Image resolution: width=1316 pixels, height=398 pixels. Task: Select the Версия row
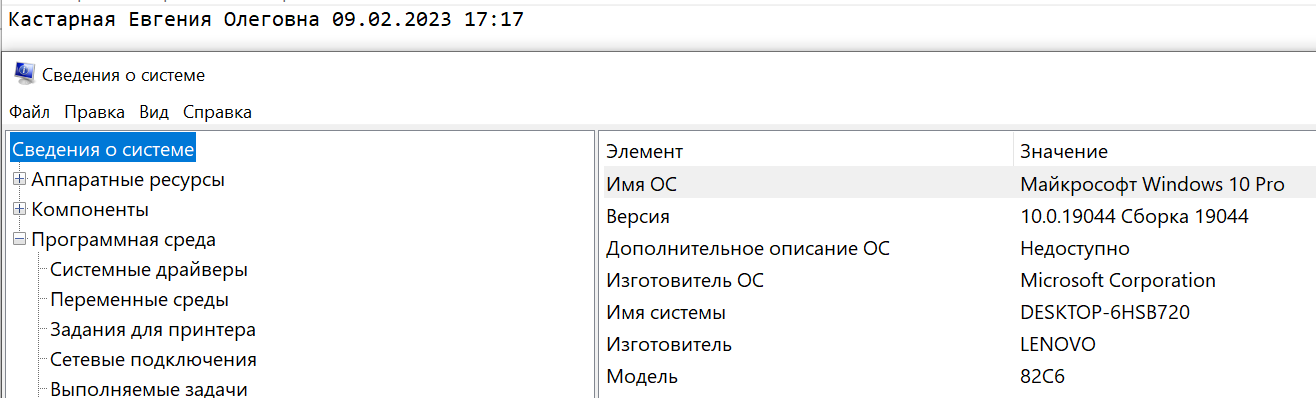(958, 216)
